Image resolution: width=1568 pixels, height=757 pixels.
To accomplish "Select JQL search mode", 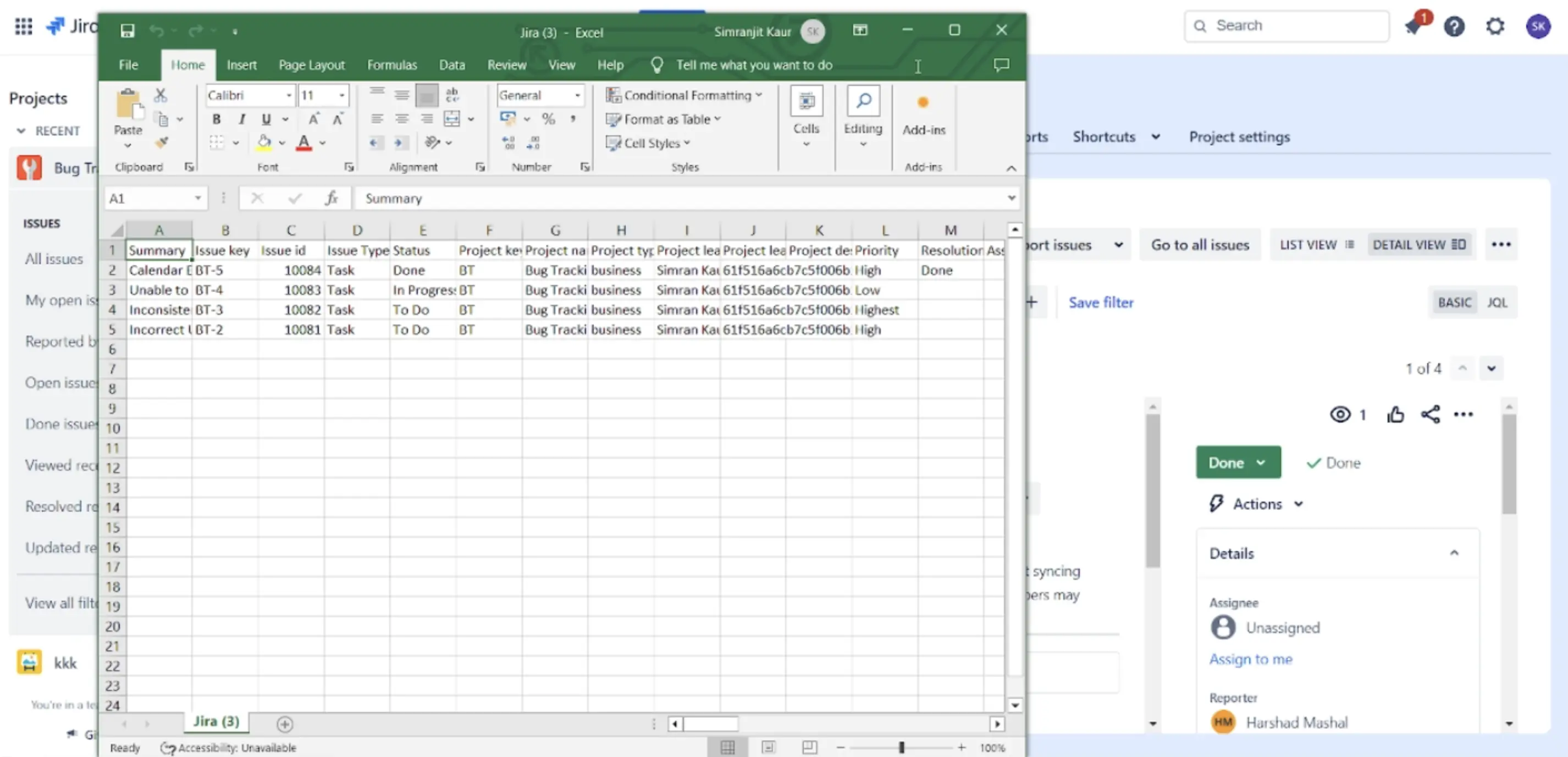I will tap(1497, 303).
